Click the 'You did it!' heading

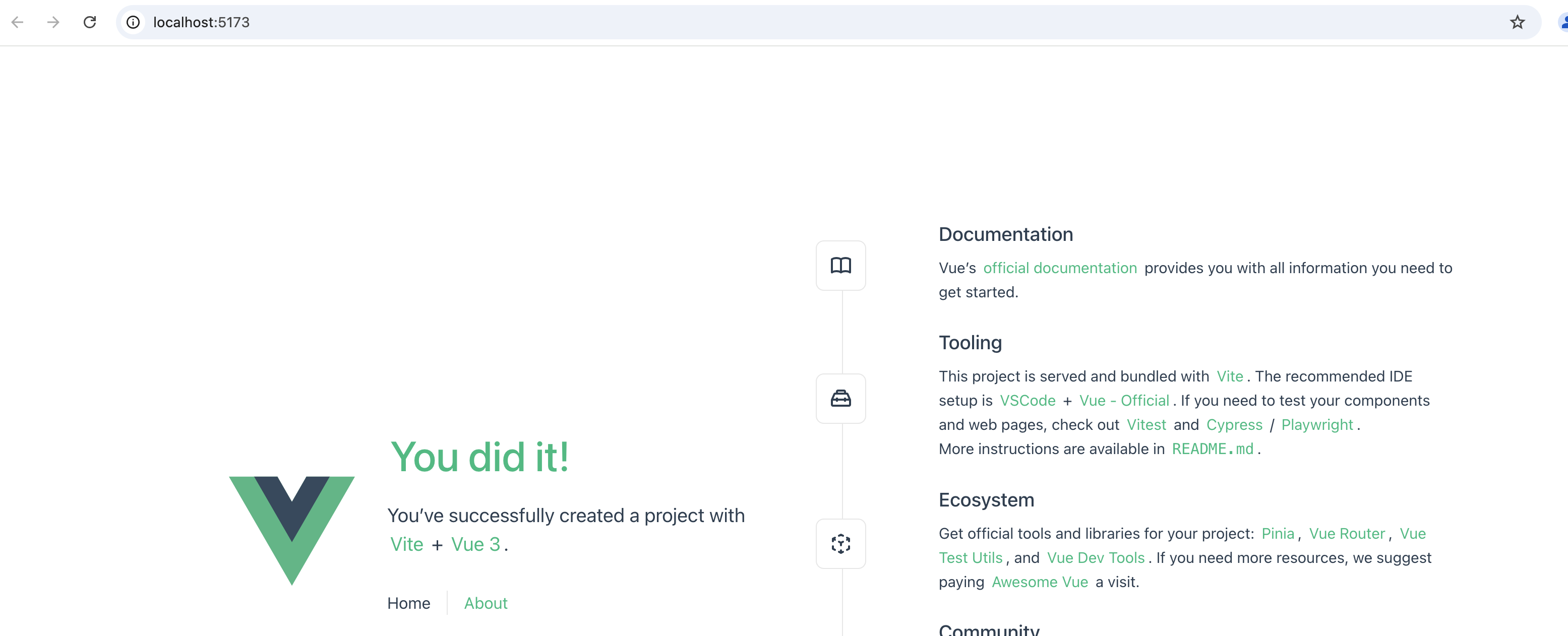coord(479,457)
